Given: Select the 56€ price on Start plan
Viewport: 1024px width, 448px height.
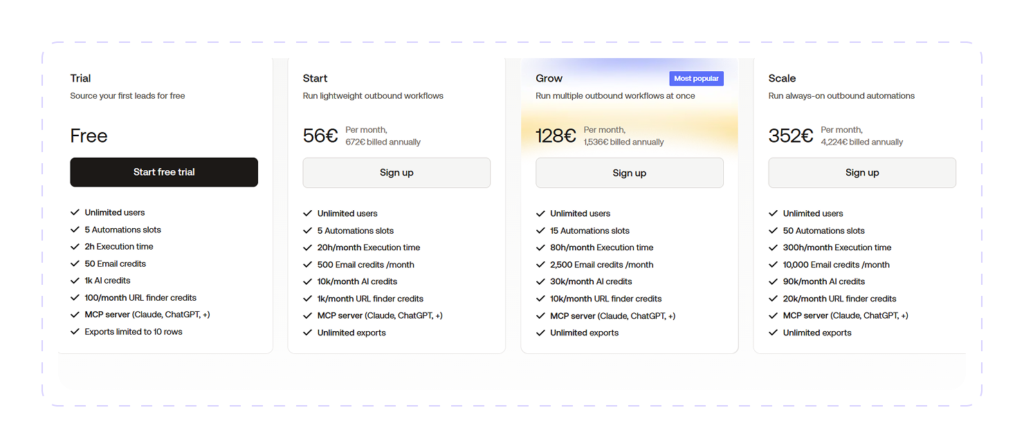Looking at the screenshot, I should coord(321,136).
